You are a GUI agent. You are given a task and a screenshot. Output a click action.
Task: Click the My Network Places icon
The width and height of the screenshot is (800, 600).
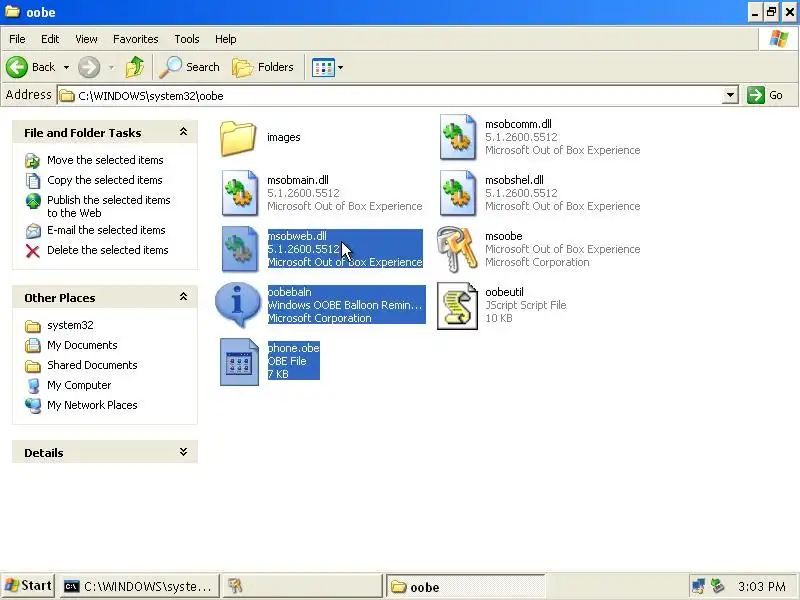(33, 406)
